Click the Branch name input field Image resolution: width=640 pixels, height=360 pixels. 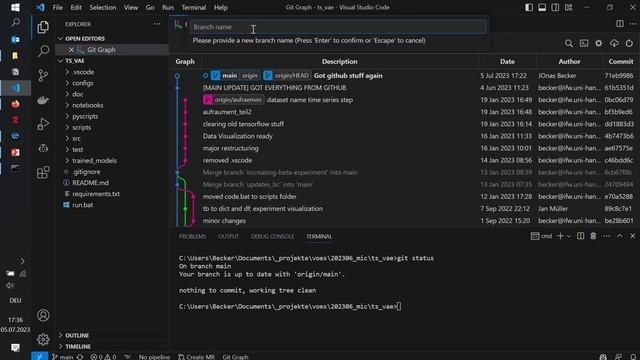tap(338, 27)
